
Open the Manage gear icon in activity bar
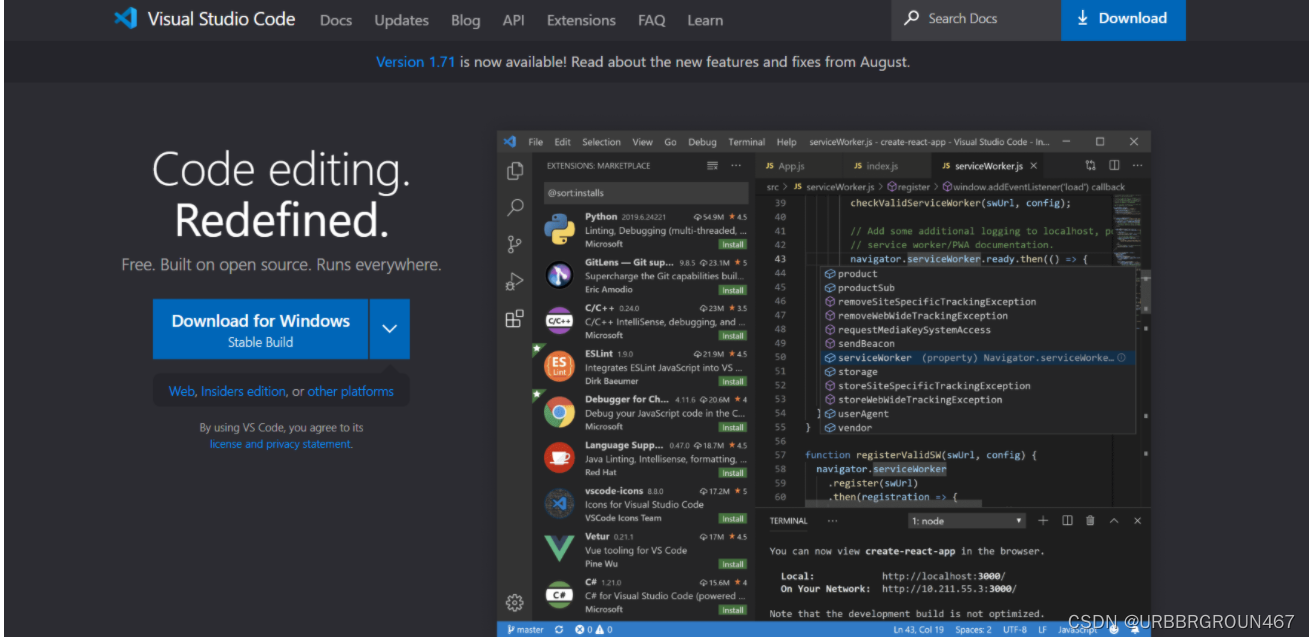point(515,602)
